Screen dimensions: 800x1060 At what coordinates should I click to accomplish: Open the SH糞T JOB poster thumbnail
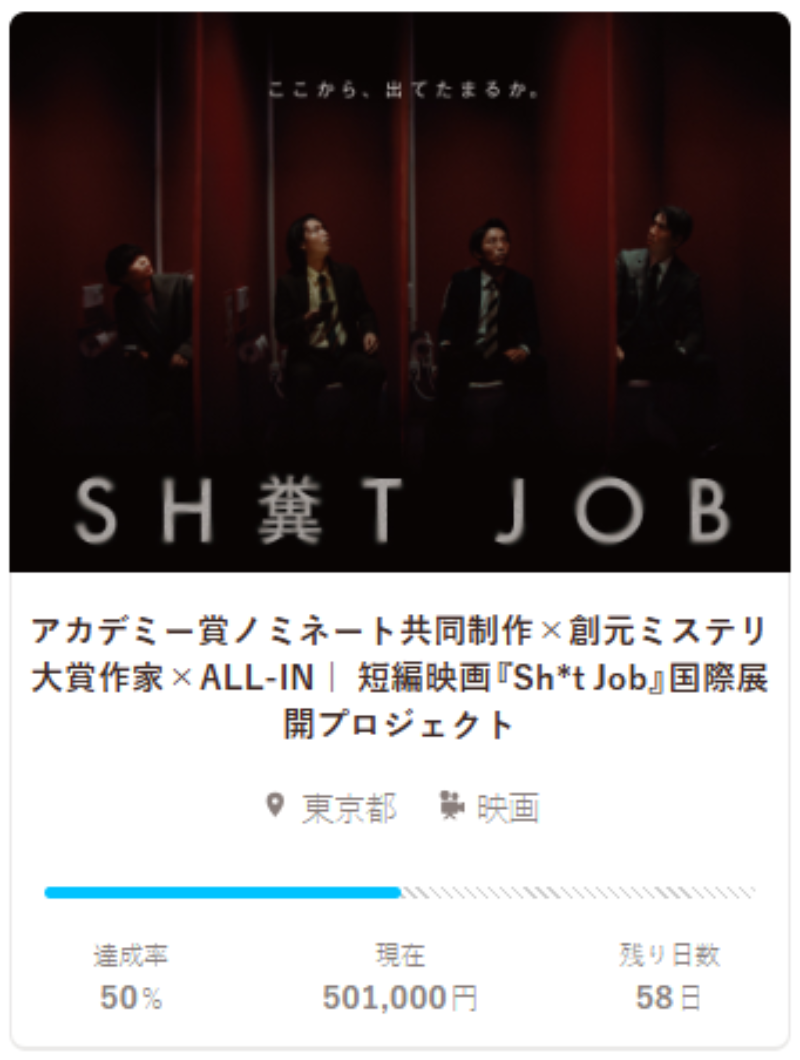[400, 292]
